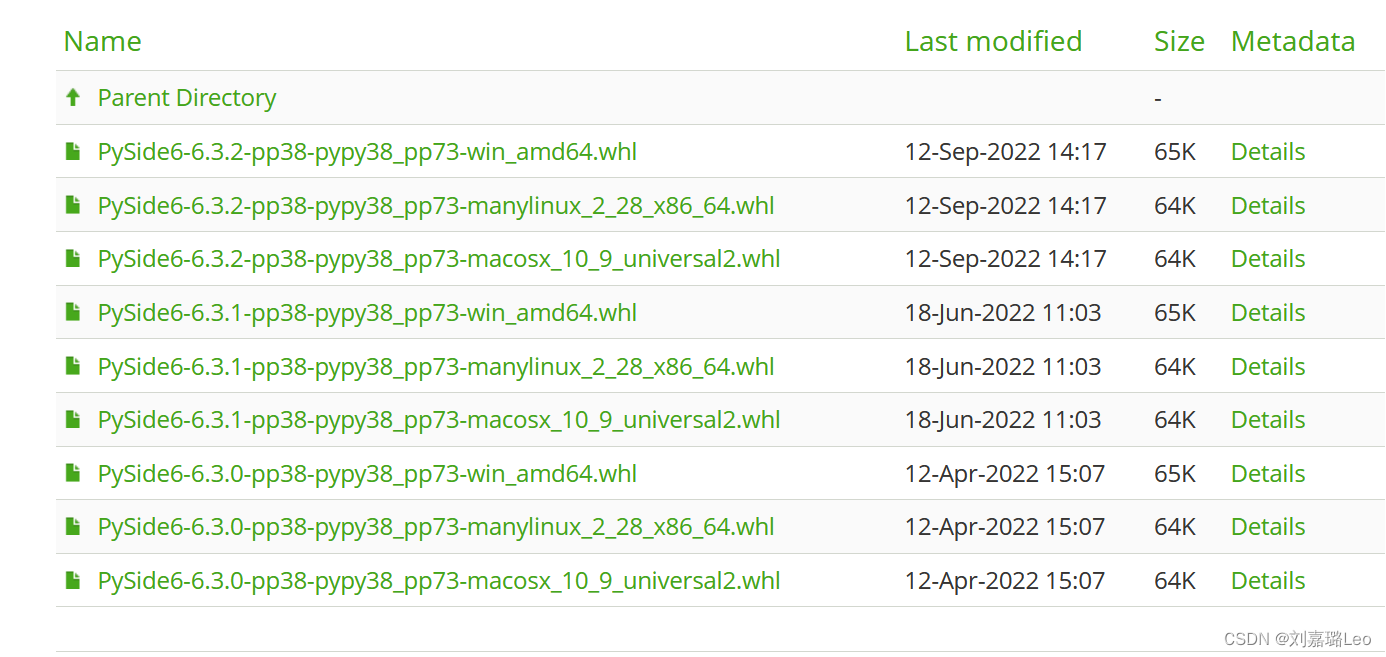1386x657 pixels.
Task: Open Details for PySide6-6.3.1 manylinux wheel
Action: [1267, 366]
